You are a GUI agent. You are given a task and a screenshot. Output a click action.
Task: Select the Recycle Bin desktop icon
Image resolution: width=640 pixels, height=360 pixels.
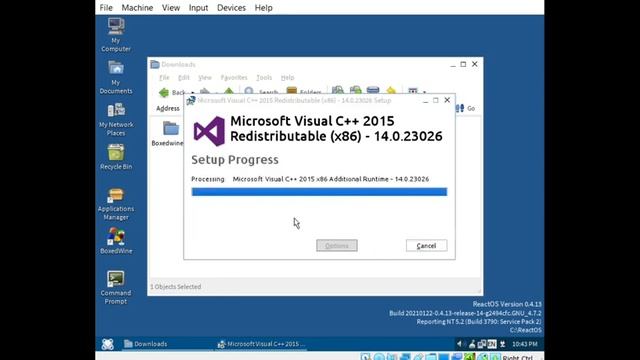tap(116, 157)
